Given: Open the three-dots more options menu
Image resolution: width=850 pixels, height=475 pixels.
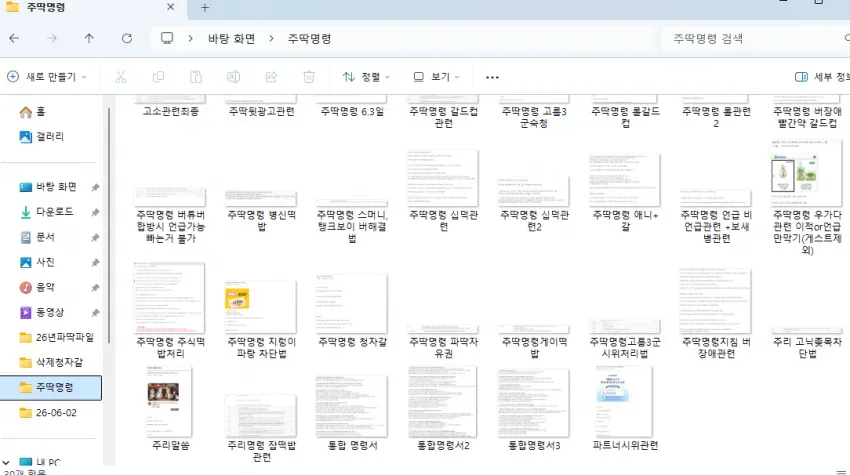Looking at the screenshot, I should click(x=492, y=78).
